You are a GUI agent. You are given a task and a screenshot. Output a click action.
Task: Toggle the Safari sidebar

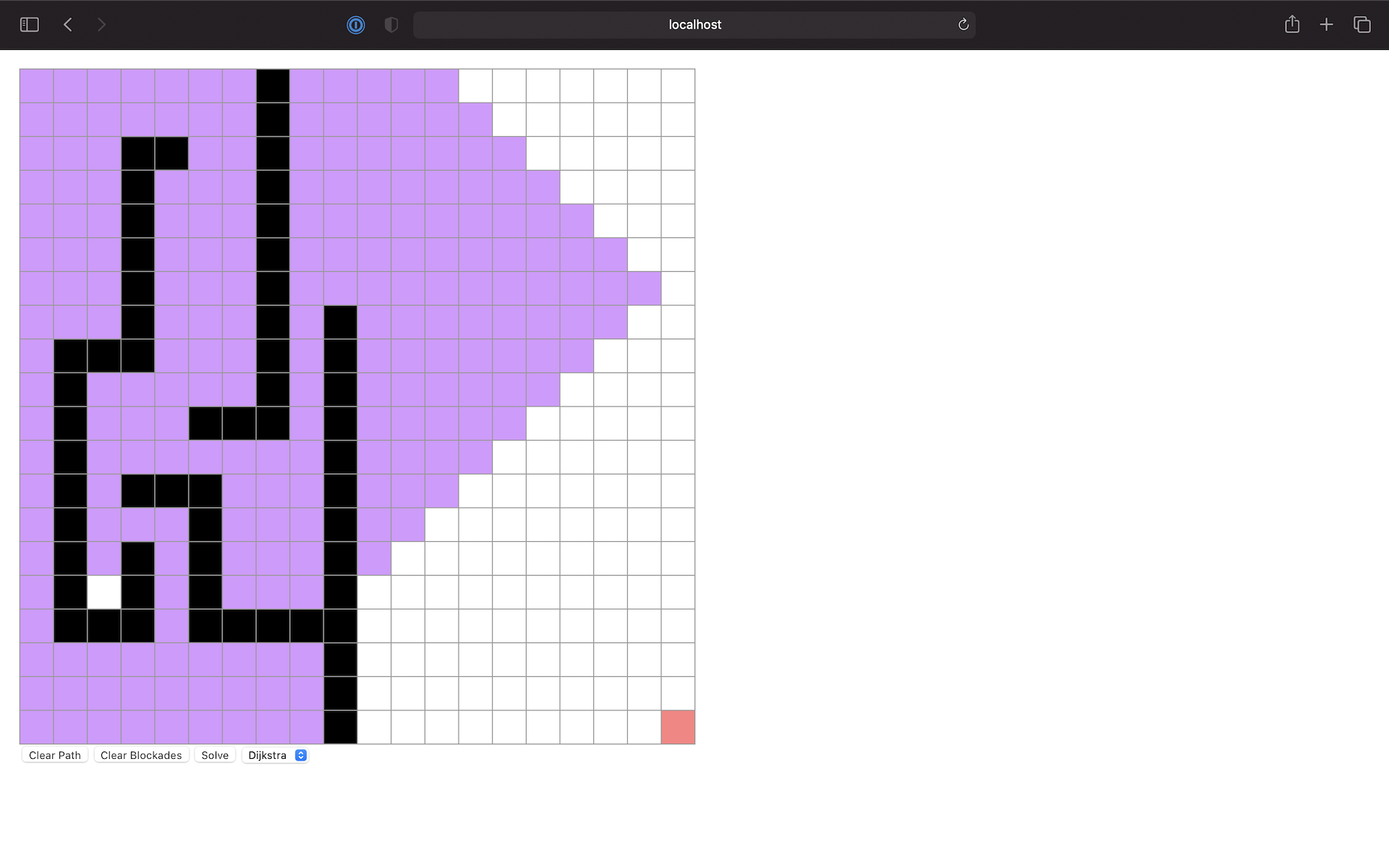29,24
